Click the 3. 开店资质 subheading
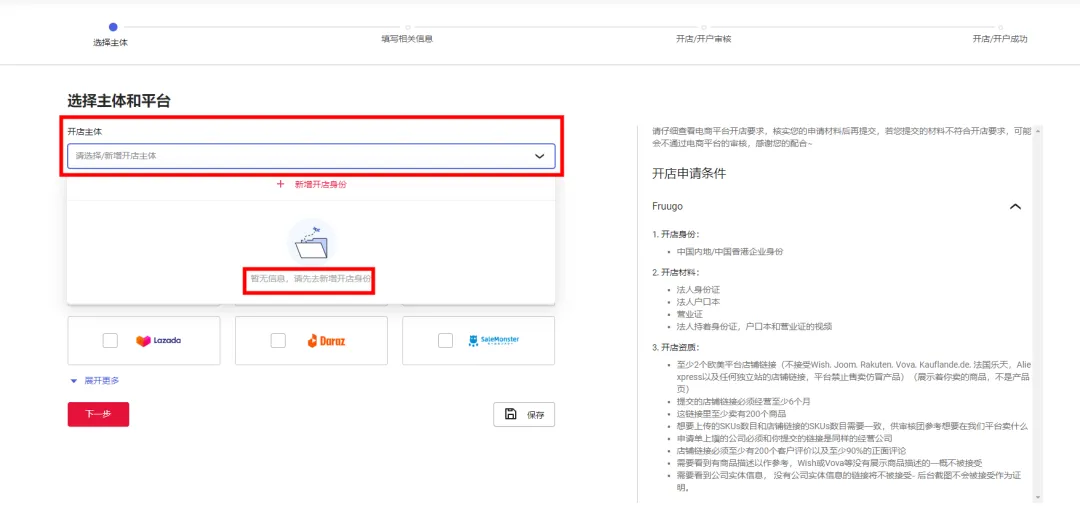 (676, 347)
